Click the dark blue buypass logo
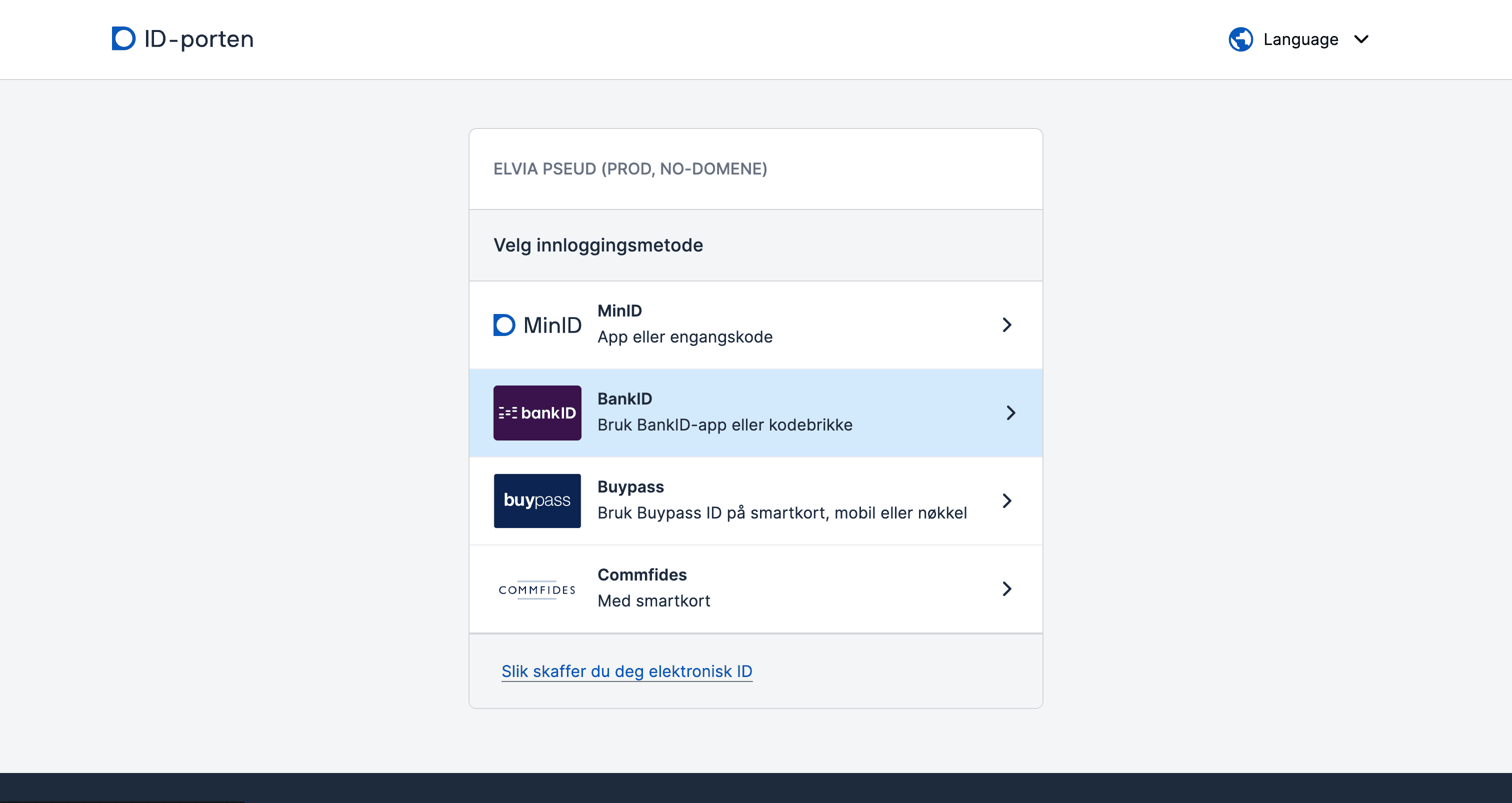This screenshot has height=803, width=1512. coord(537,500)
